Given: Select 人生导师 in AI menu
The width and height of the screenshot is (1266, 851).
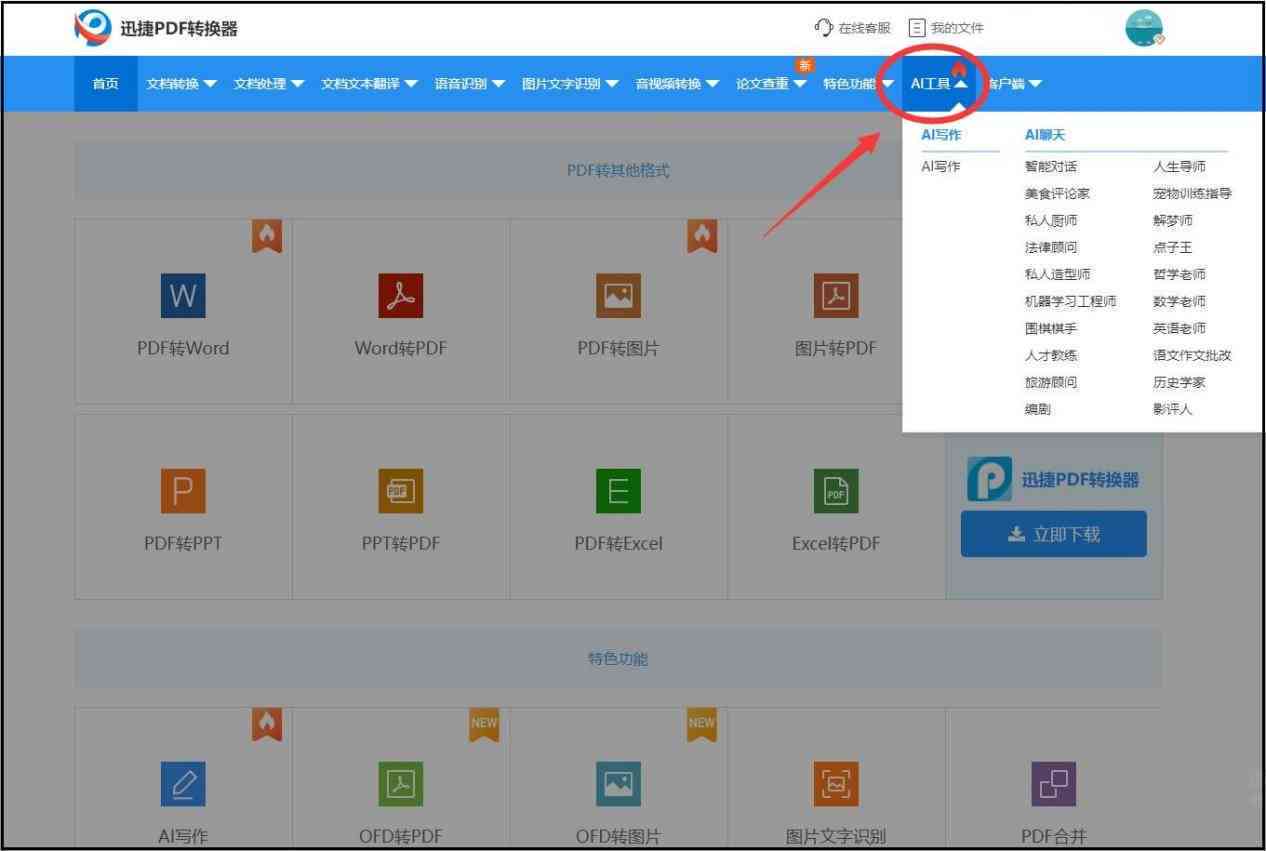Looking at the screenshot, I should click(x=1179, y=167).
